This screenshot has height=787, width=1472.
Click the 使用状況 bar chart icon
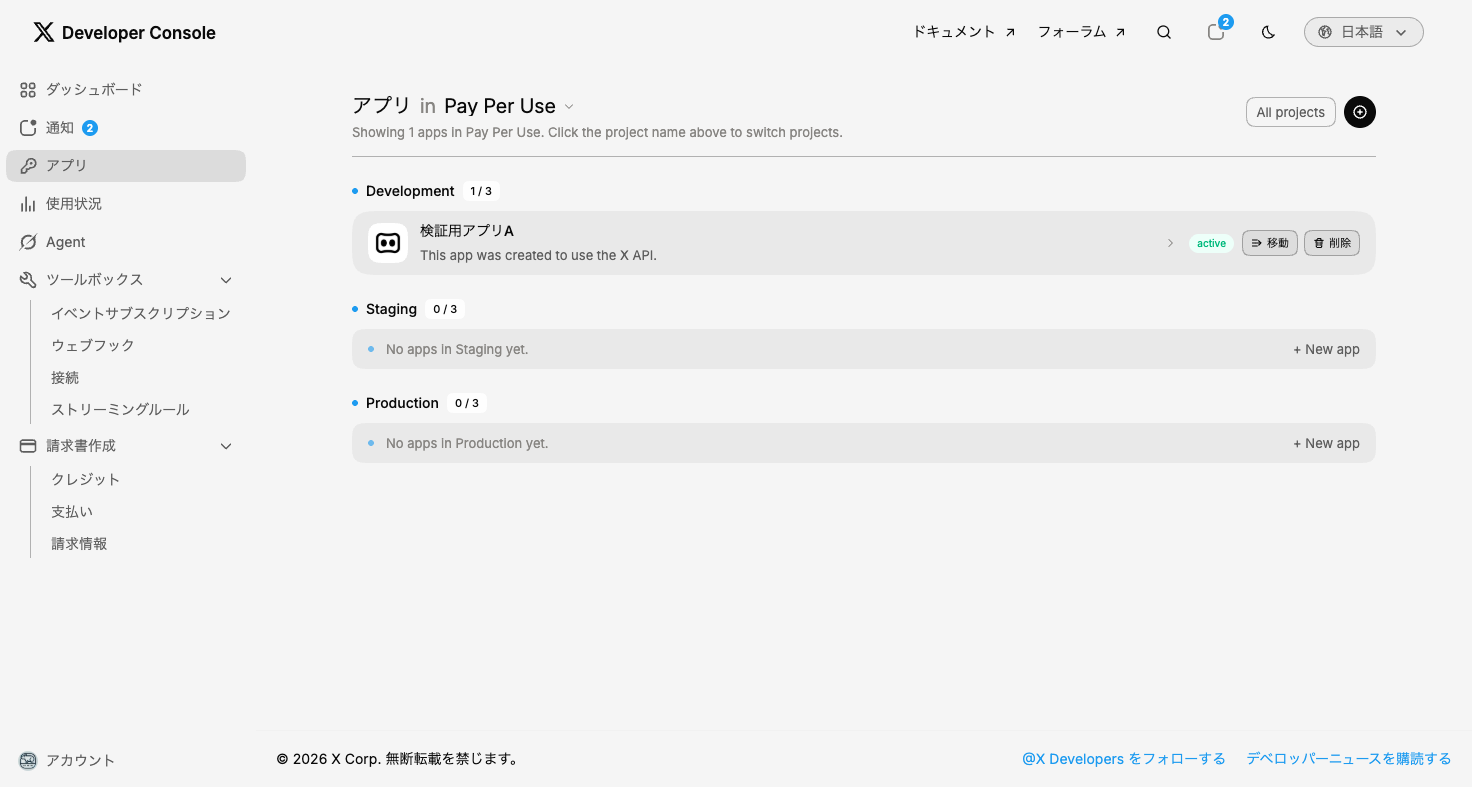point(28,204)
